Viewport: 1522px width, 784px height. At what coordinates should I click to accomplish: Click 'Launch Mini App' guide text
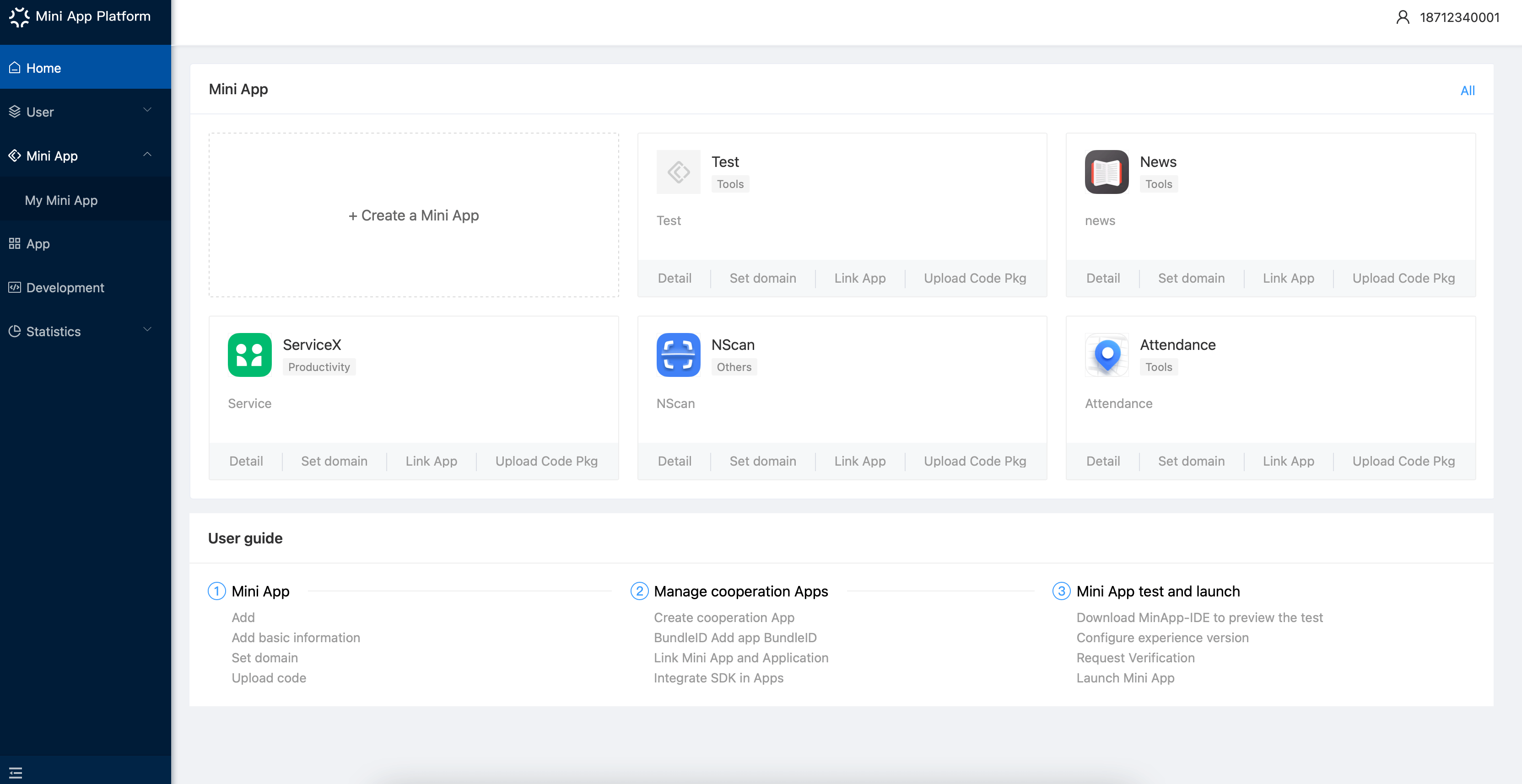coord(1126,678)
